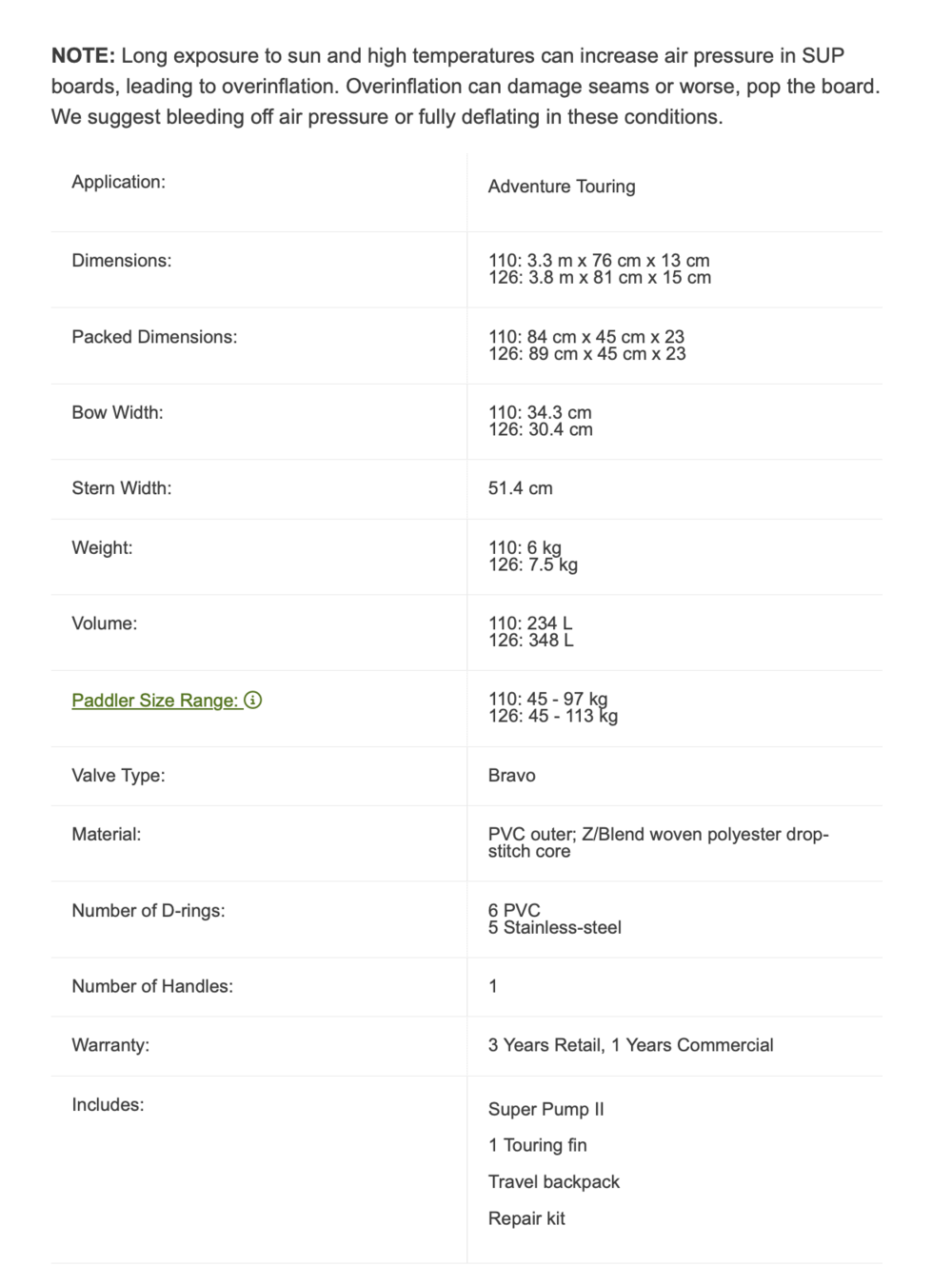The image size is (952, 1285).
Task: Click the info icon beside Paddler Size Range
Action: coord(253,701)
